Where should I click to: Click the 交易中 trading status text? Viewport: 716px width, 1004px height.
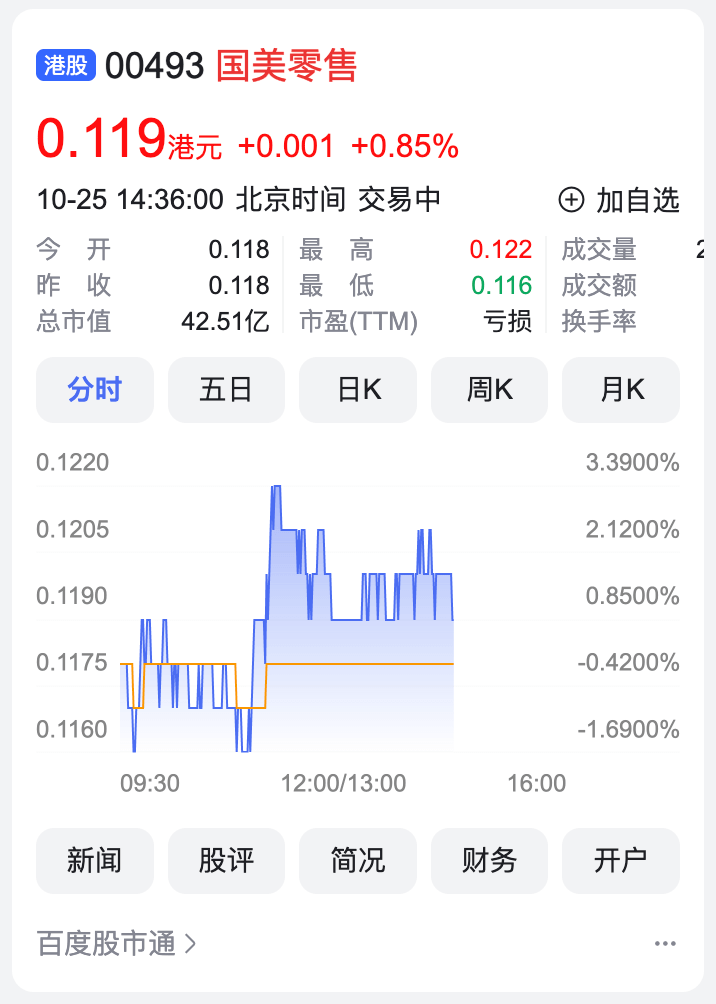[x=400, y=200]
